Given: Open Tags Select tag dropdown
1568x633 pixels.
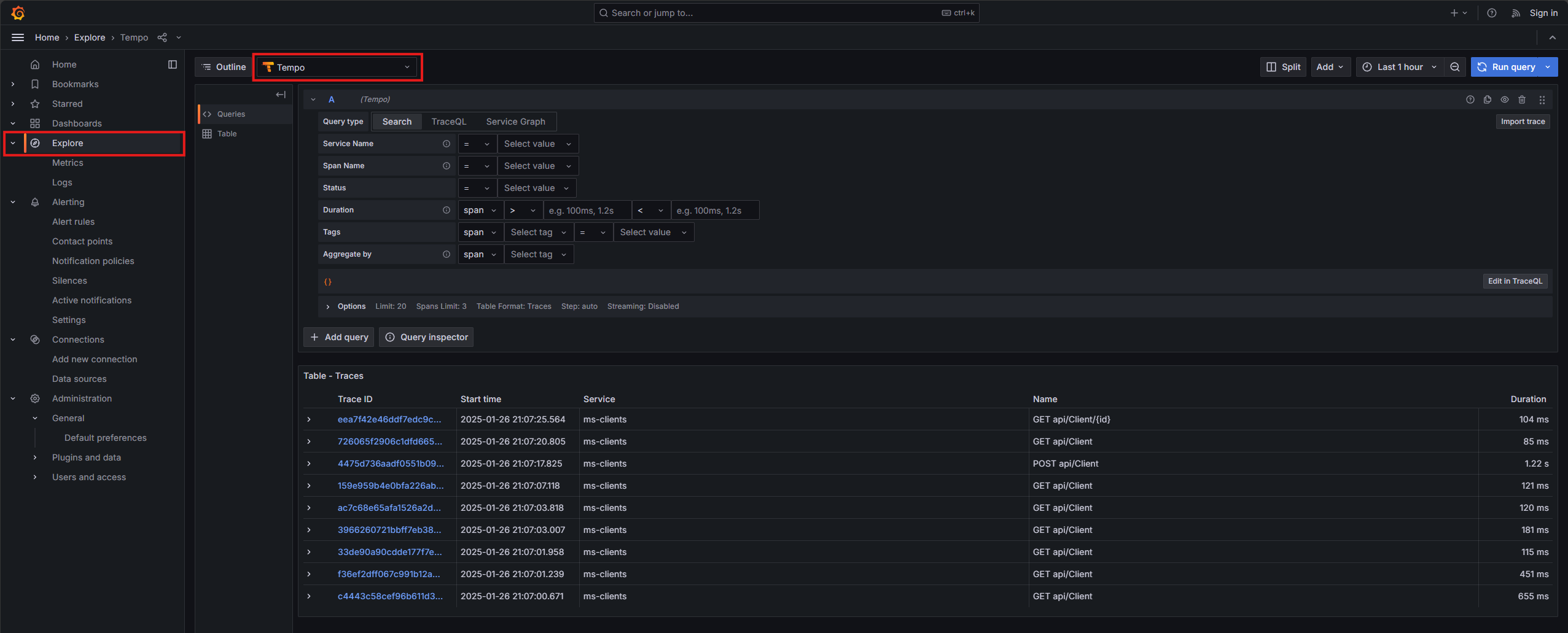Looking at the screenshot, I should (539, 232).
